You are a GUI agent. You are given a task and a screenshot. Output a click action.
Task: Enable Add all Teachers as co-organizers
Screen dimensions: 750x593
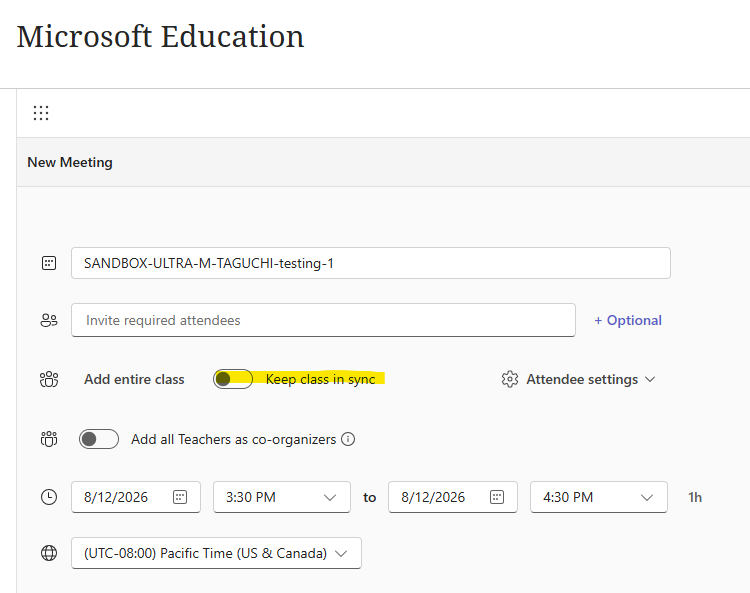click(x=99, y=439)
